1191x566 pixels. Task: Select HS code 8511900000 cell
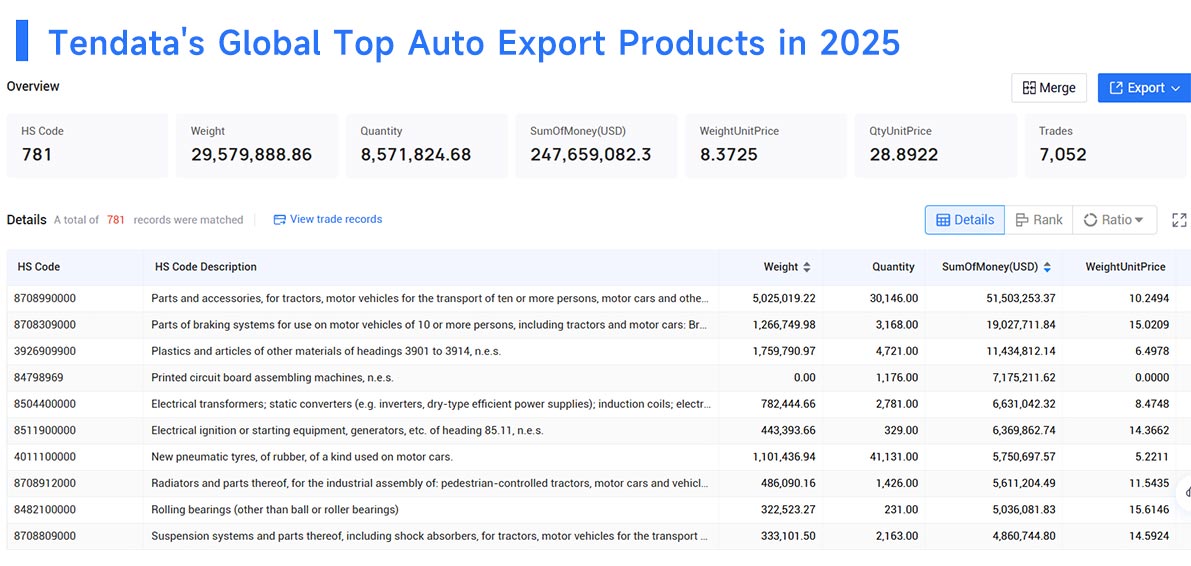coord(45,430)
